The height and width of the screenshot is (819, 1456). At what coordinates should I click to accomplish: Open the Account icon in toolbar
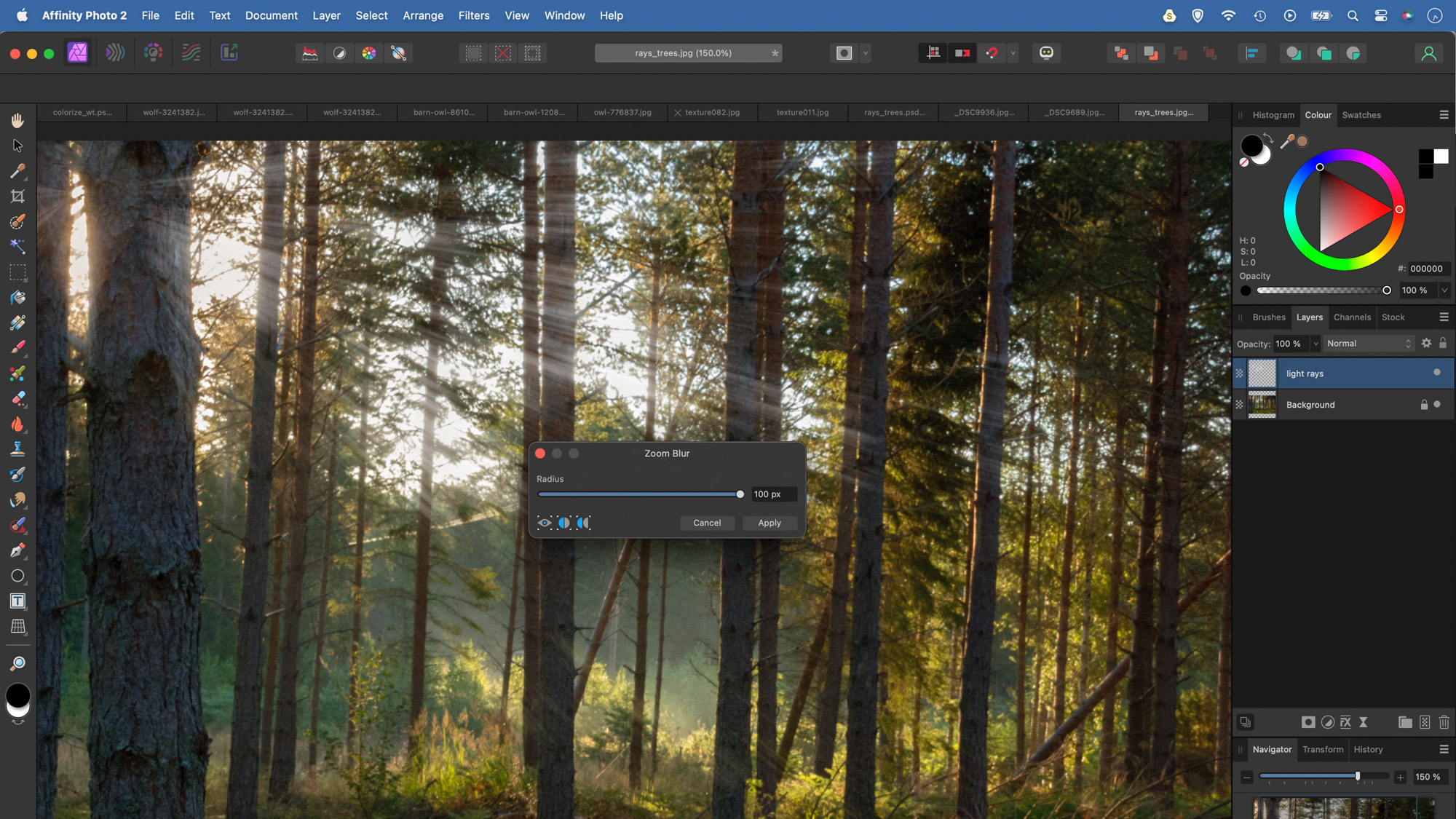click(x=1428, y=53)
